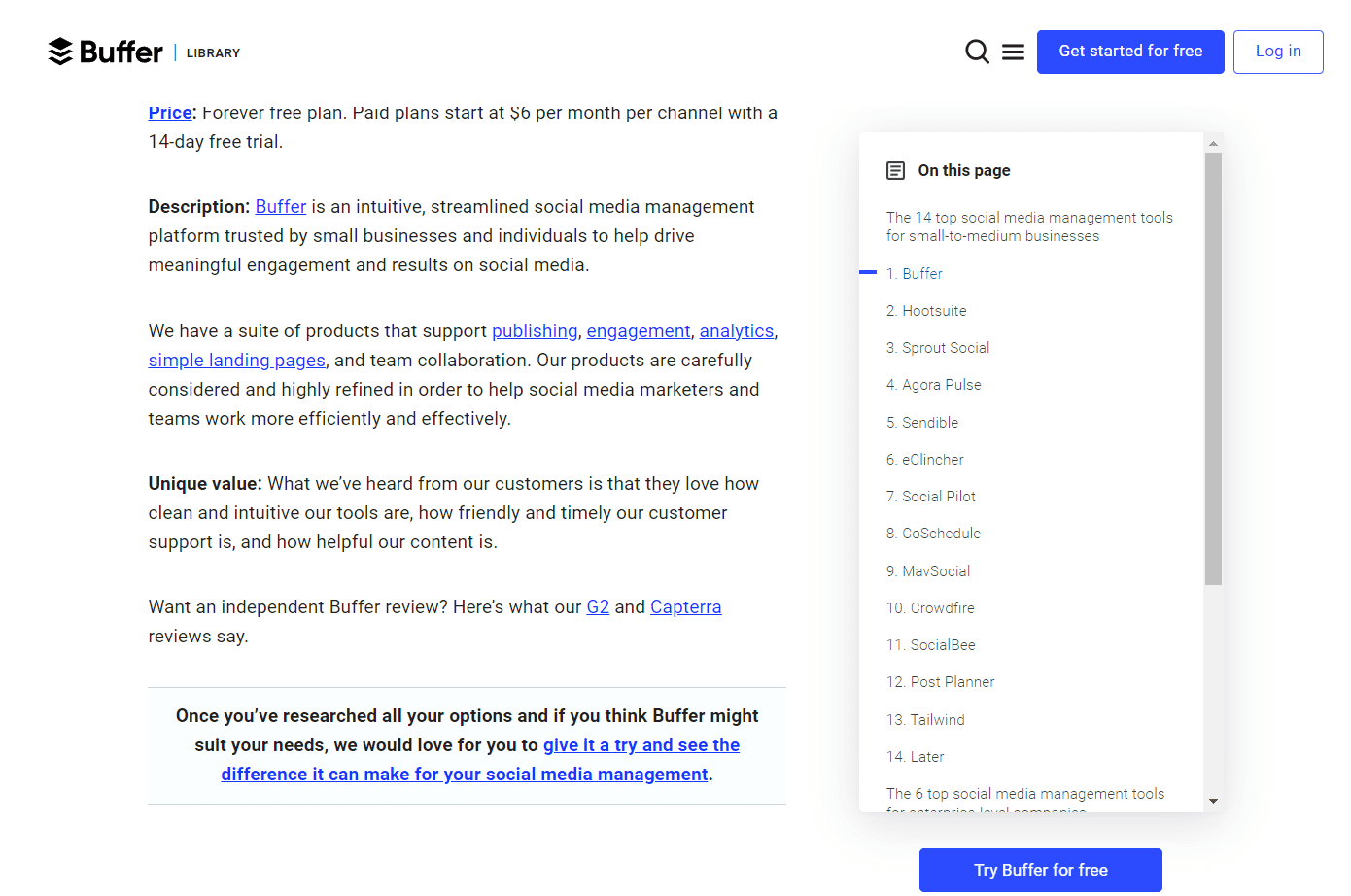Jump to 1. Buffer section

click(915, 274)
